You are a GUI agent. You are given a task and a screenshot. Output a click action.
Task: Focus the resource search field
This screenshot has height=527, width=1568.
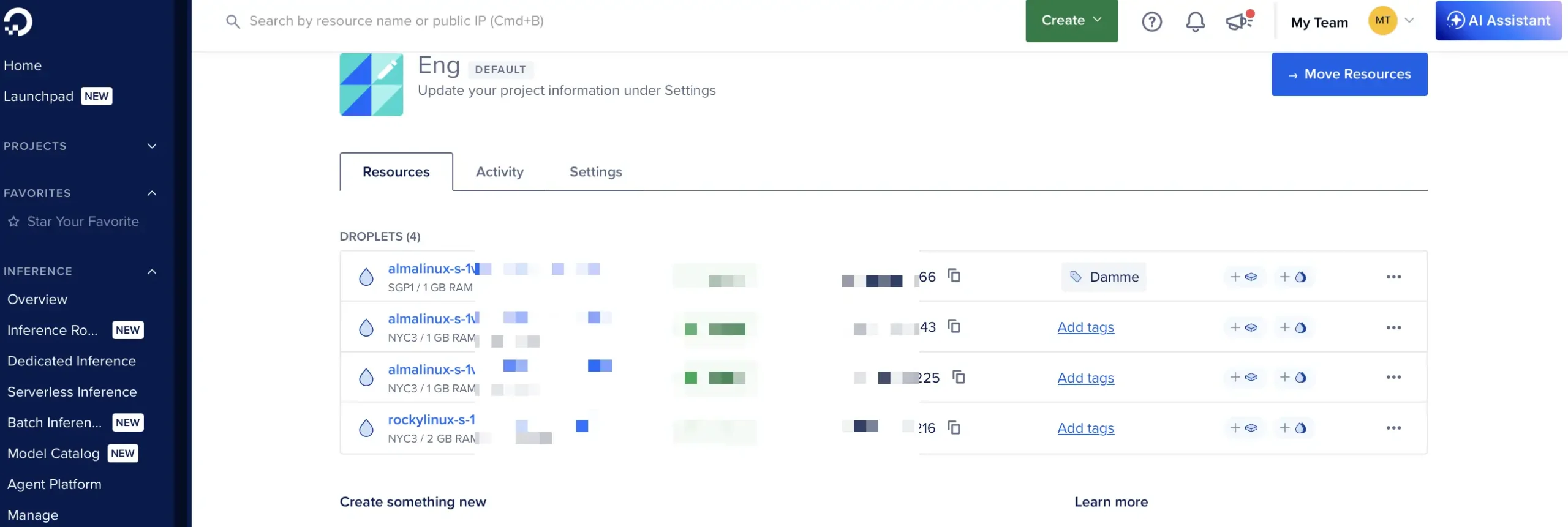click(396, 21)
